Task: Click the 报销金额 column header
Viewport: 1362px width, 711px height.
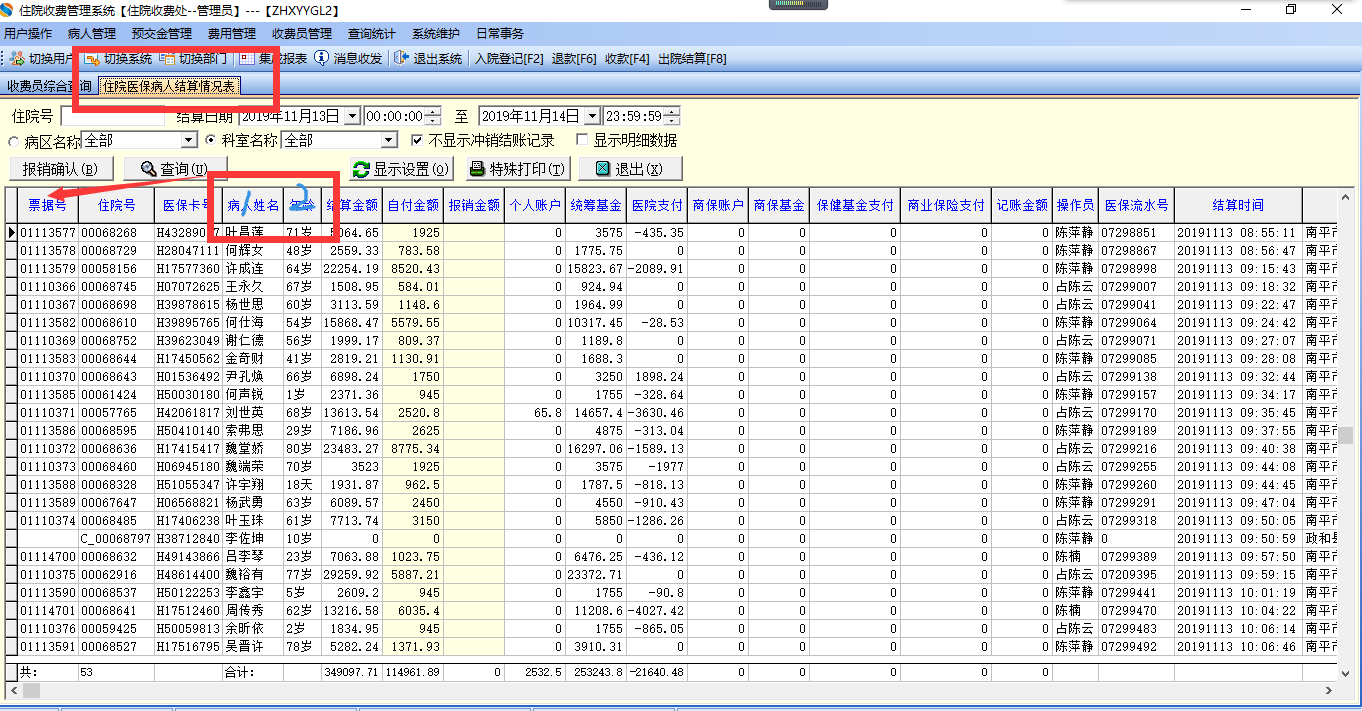Action: (473, 205)
